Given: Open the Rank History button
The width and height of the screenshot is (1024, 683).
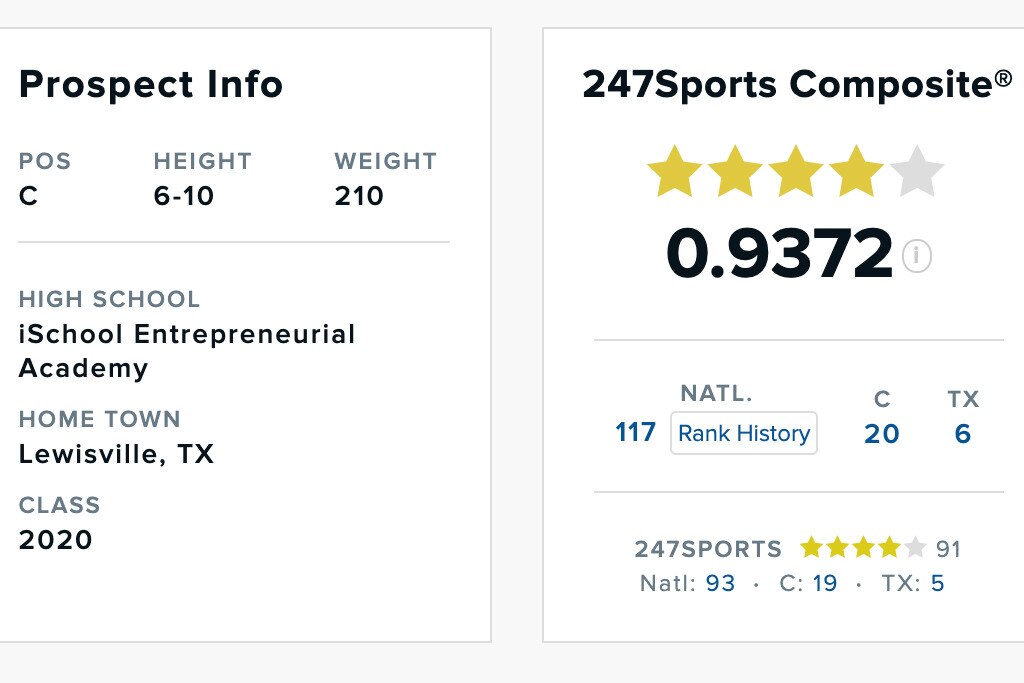Looking at the screenshot, I should pos(743,433).
